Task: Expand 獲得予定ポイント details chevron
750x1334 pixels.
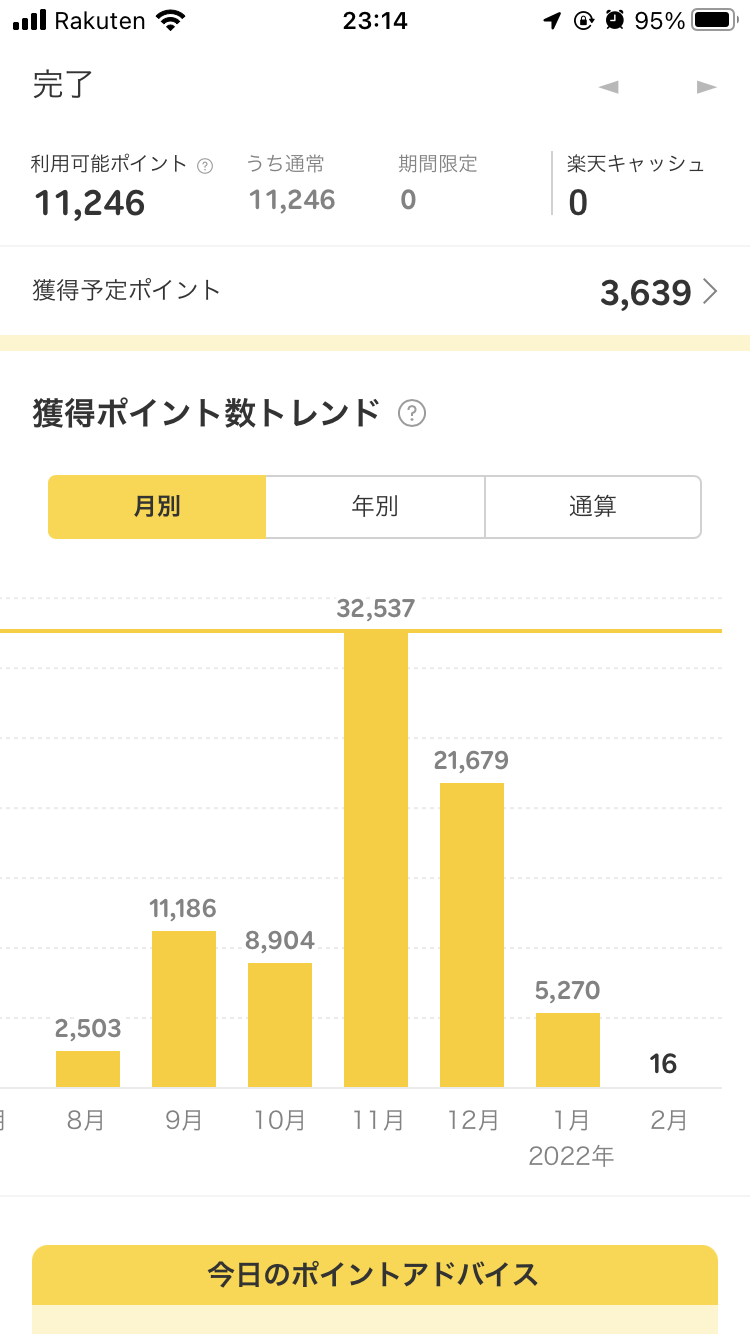Action: (x=710, y=292)
